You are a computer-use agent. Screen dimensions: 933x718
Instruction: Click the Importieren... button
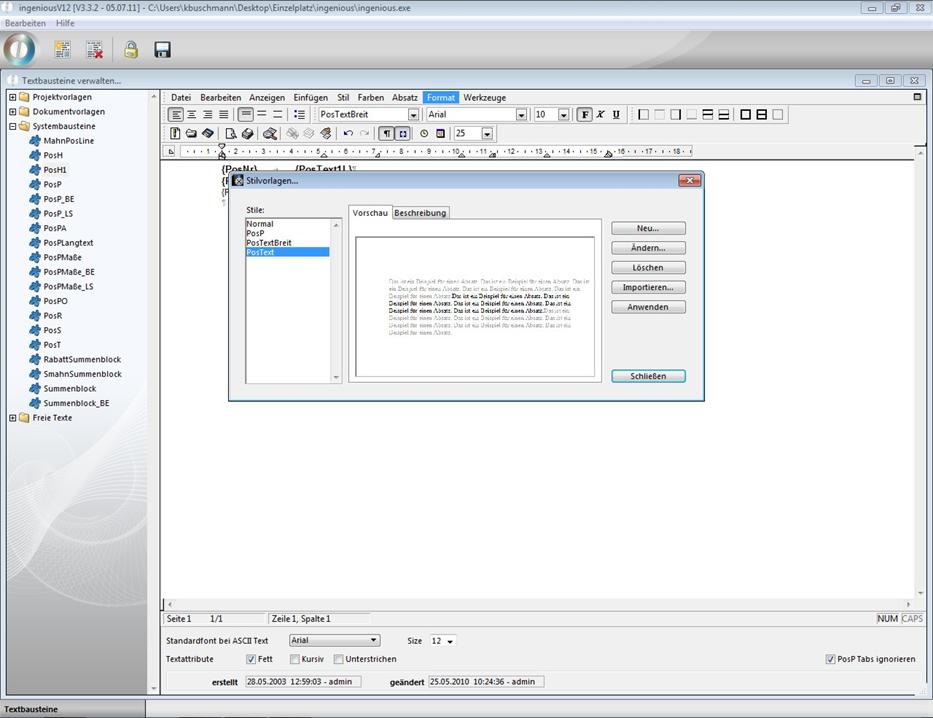click(648, 287)
